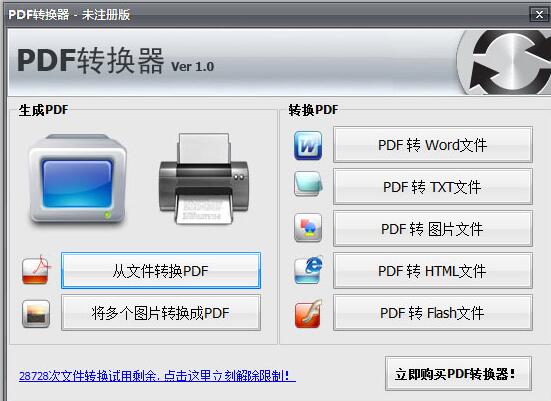Click the 从文件转换PDF button
The image size is (551, 401).
tap(161, 271)
